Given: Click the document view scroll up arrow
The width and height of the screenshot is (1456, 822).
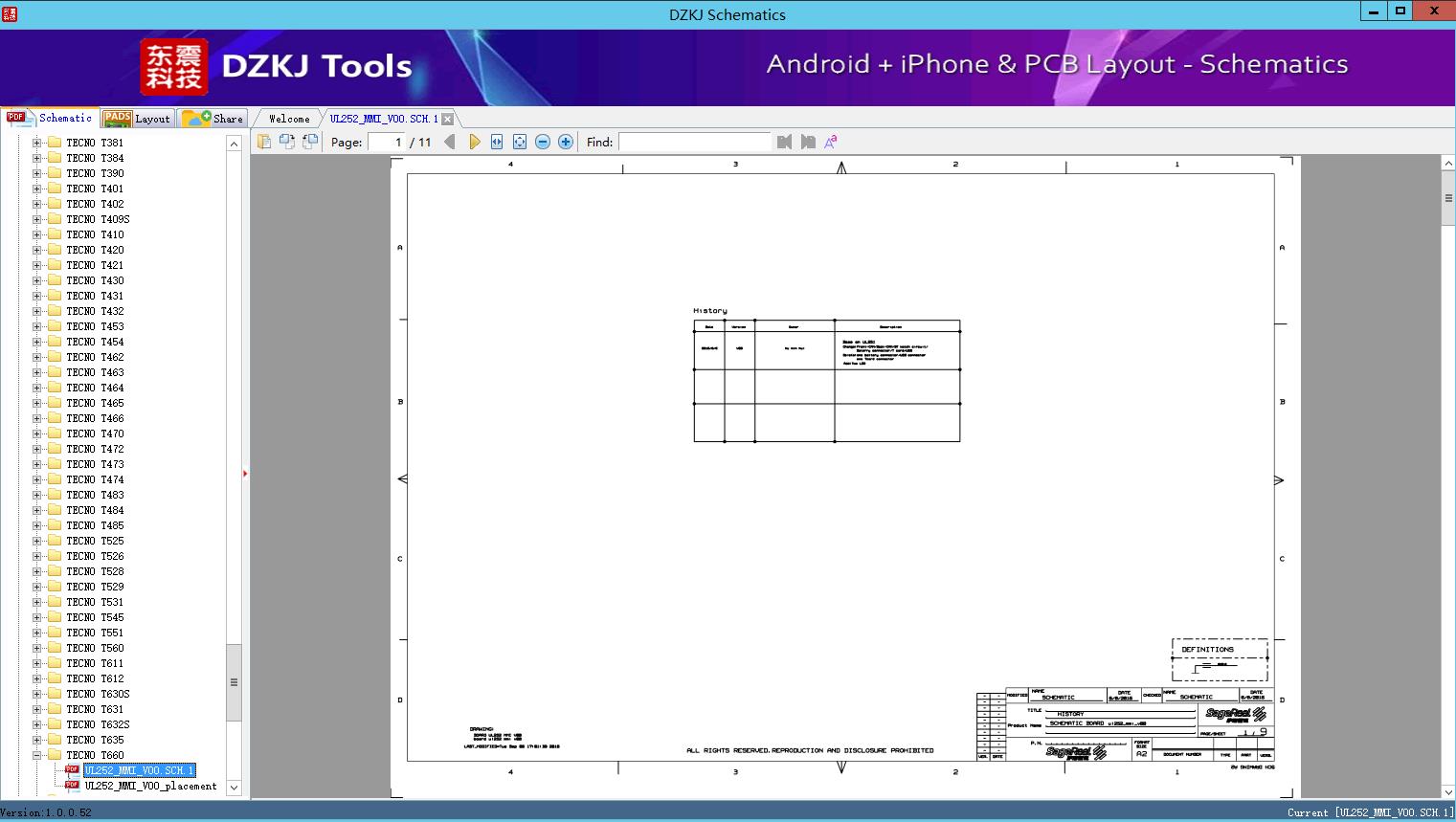Looking at the screenshot, I should [1448, 164].
